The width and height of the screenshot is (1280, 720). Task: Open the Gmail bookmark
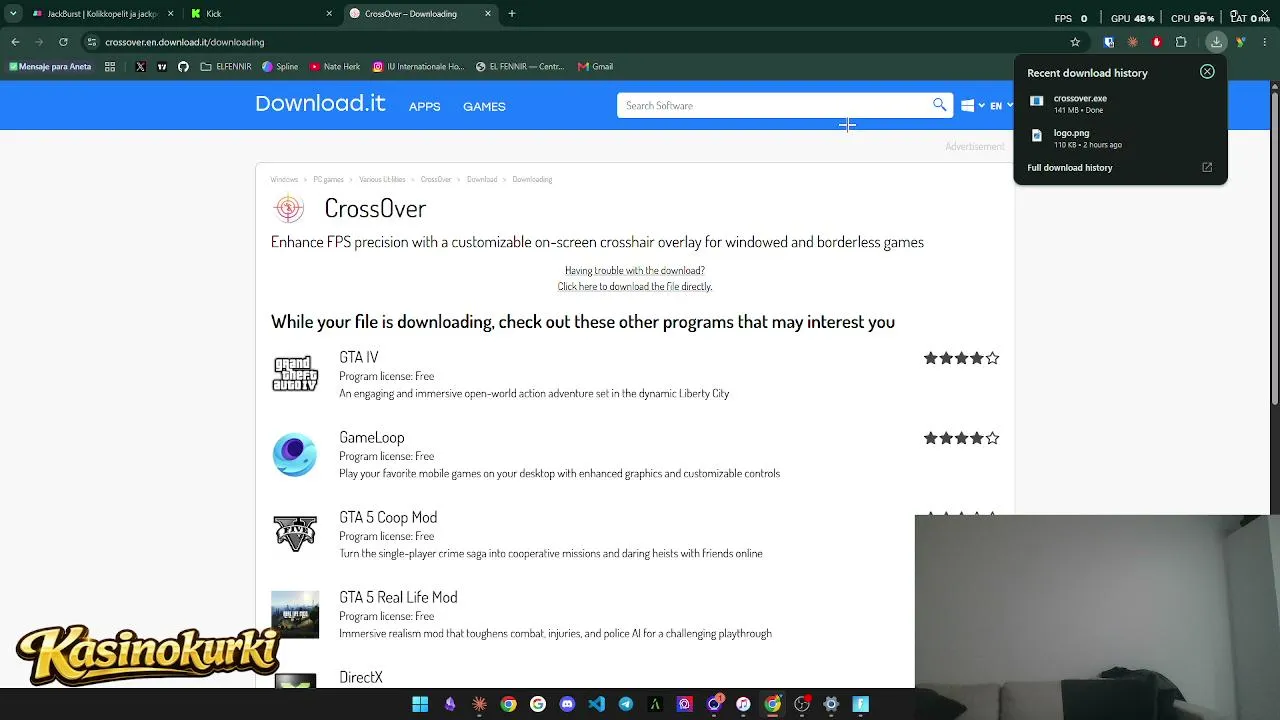point(595,67)
